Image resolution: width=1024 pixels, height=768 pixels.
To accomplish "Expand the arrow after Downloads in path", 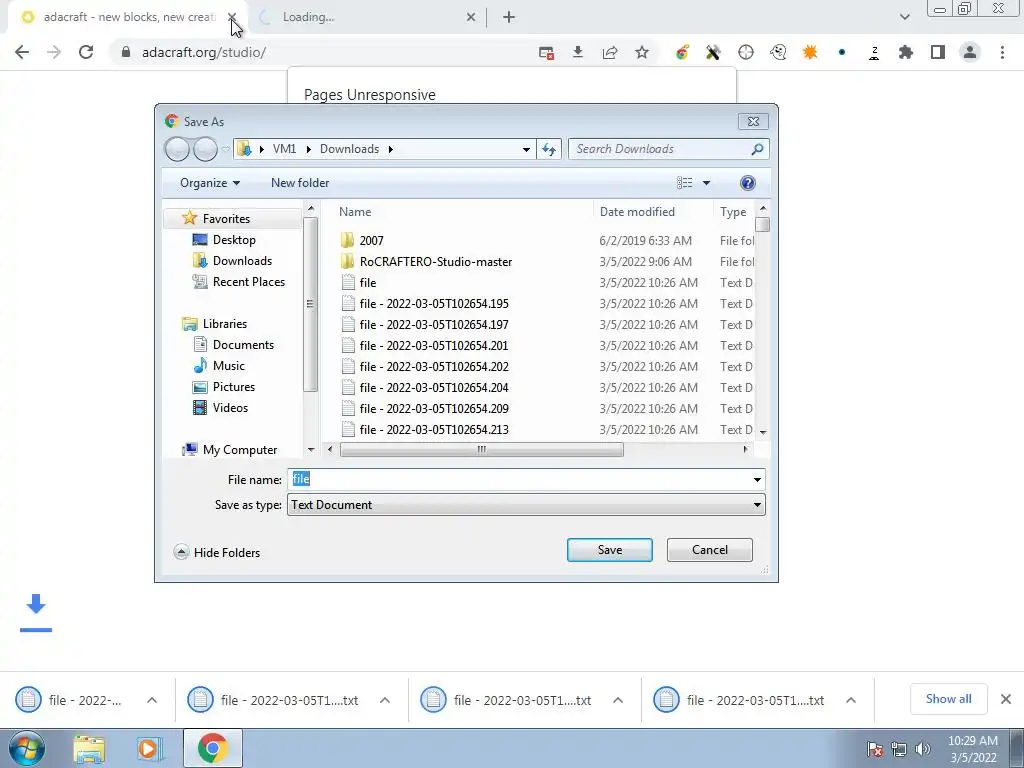I will (391, 150).
